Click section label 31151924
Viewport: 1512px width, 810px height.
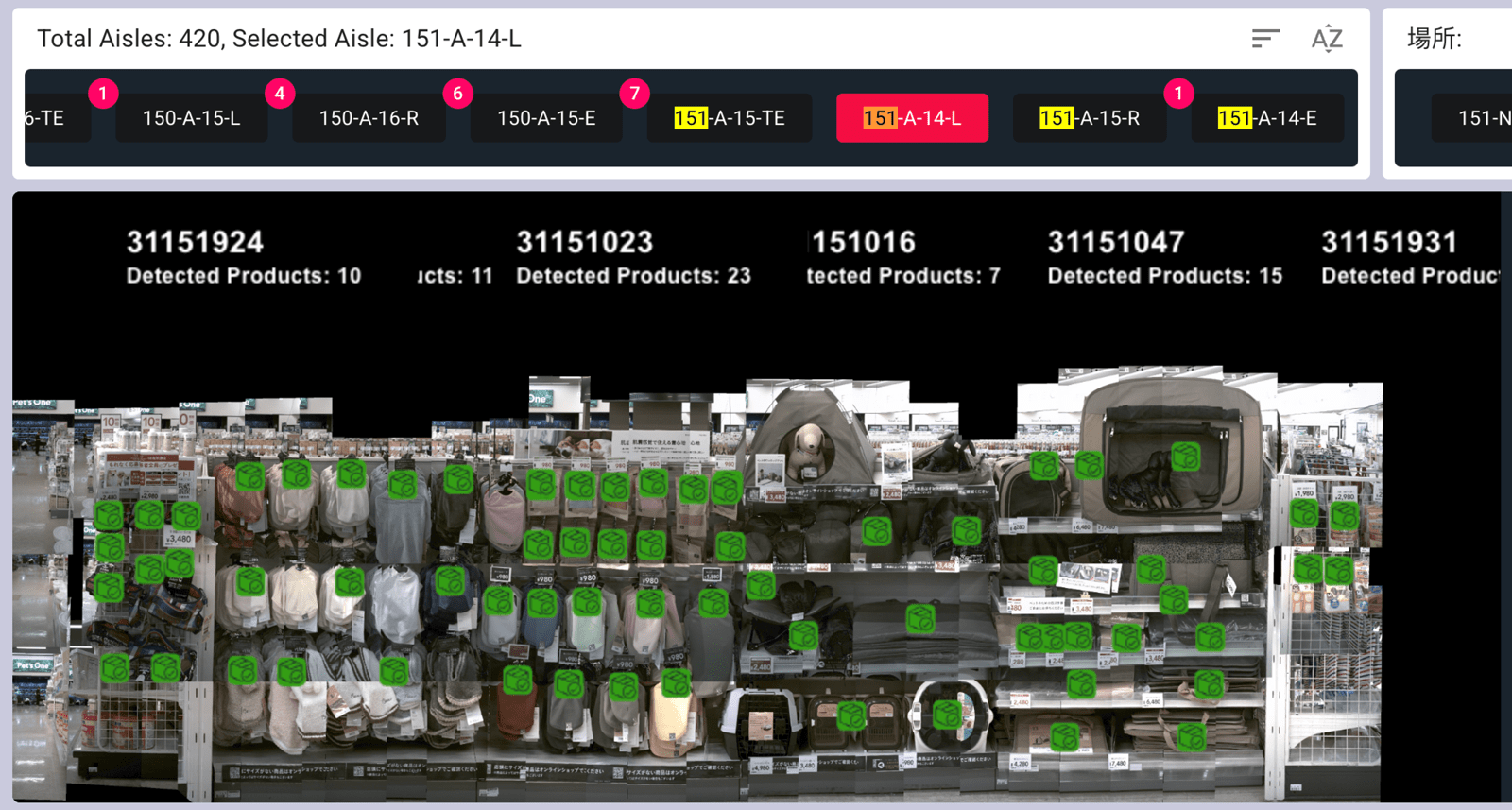[195, 243]
